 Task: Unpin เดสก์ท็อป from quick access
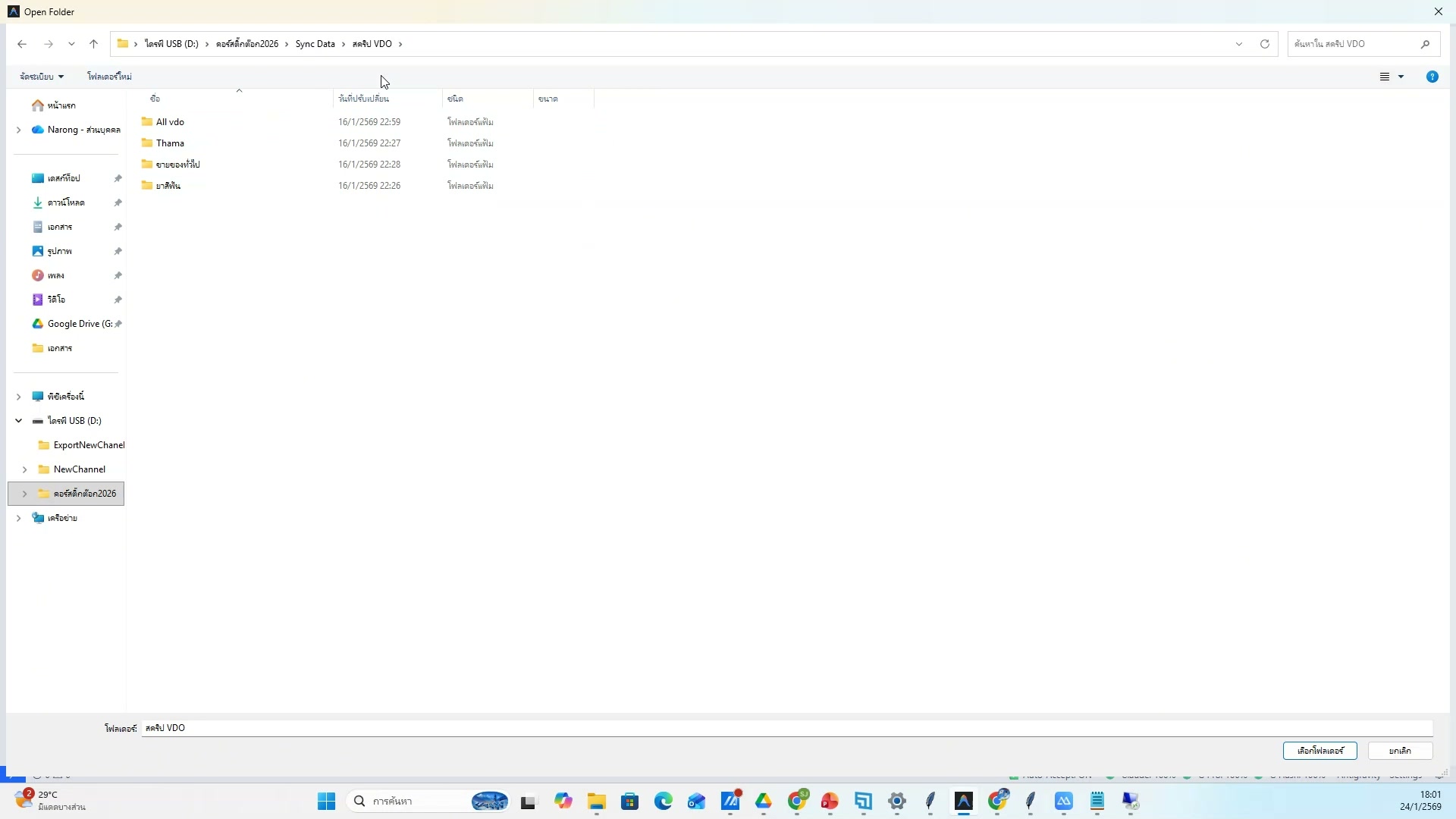click(x=118, y=178)
